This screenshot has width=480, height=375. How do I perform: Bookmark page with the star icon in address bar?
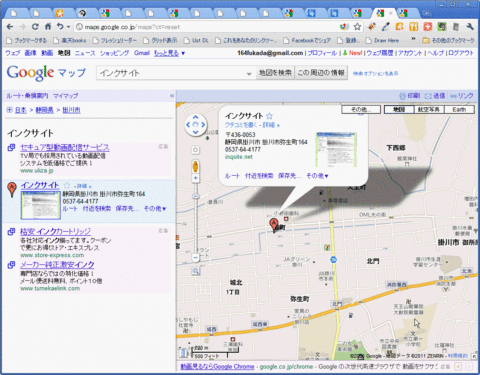click(357, 27)
